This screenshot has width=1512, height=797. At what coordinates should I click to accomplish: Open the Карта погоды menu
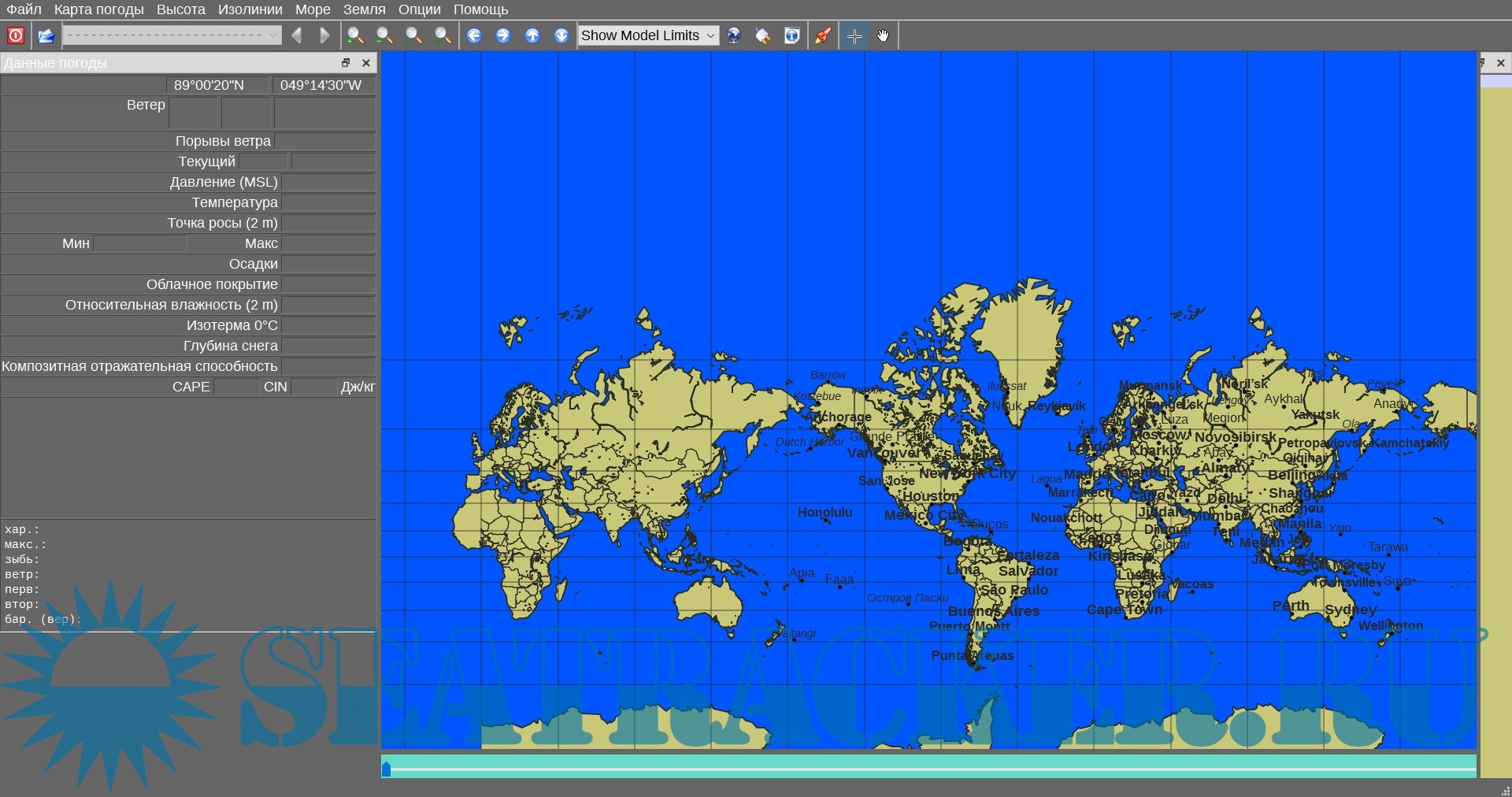click(x=98, y=9)
